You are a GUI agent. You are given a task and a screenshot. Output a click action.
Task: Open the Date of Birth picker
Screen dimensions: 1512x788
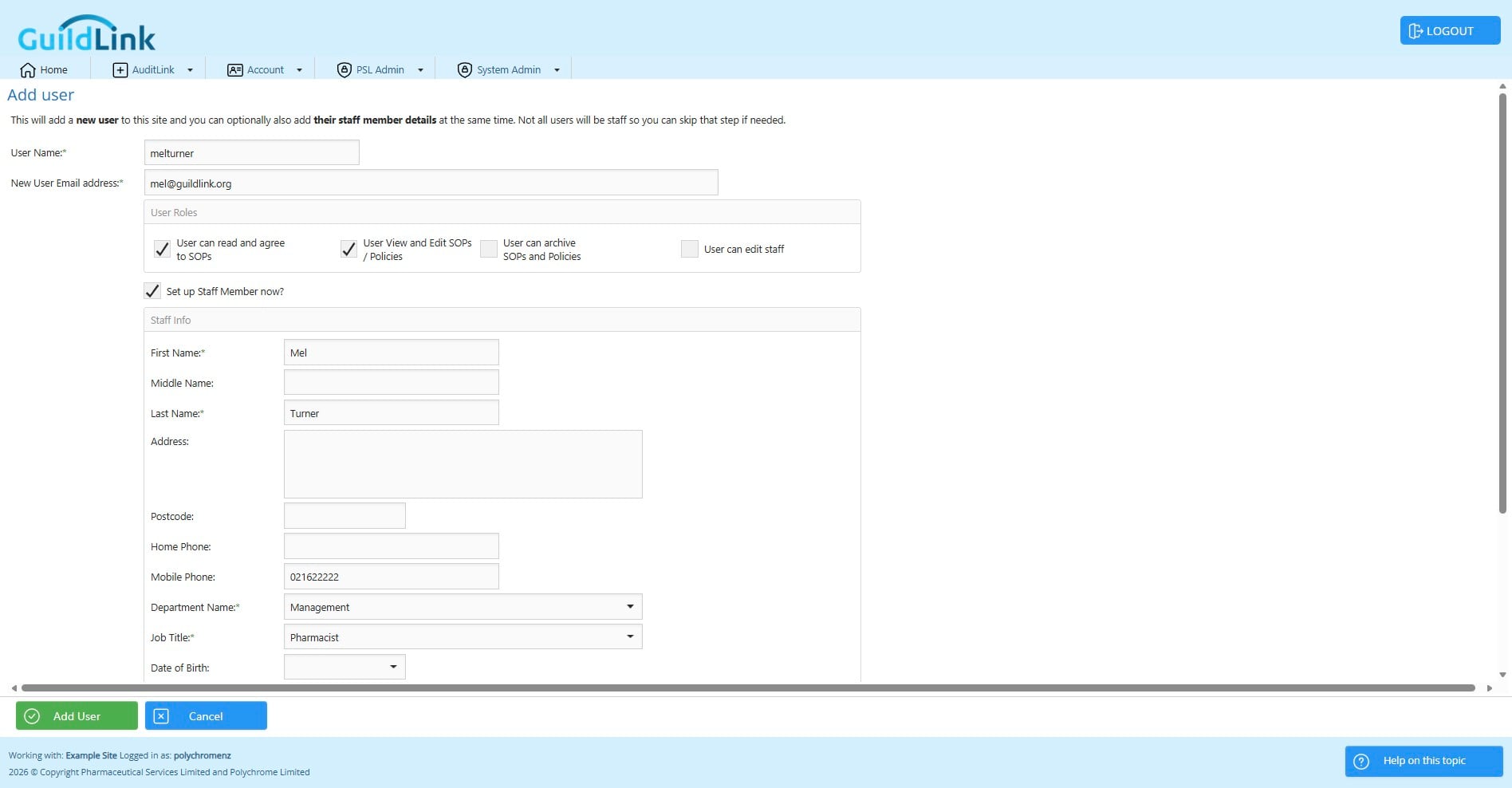[393, 668]
